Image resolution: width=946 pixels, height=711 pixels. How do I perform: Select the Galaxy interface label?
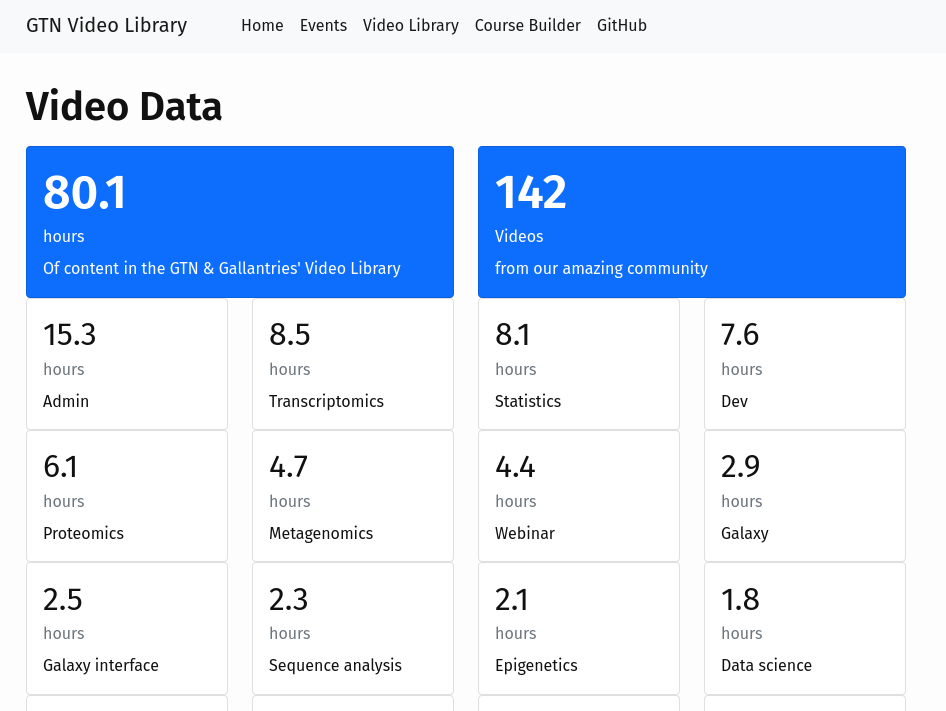(101, 665)
